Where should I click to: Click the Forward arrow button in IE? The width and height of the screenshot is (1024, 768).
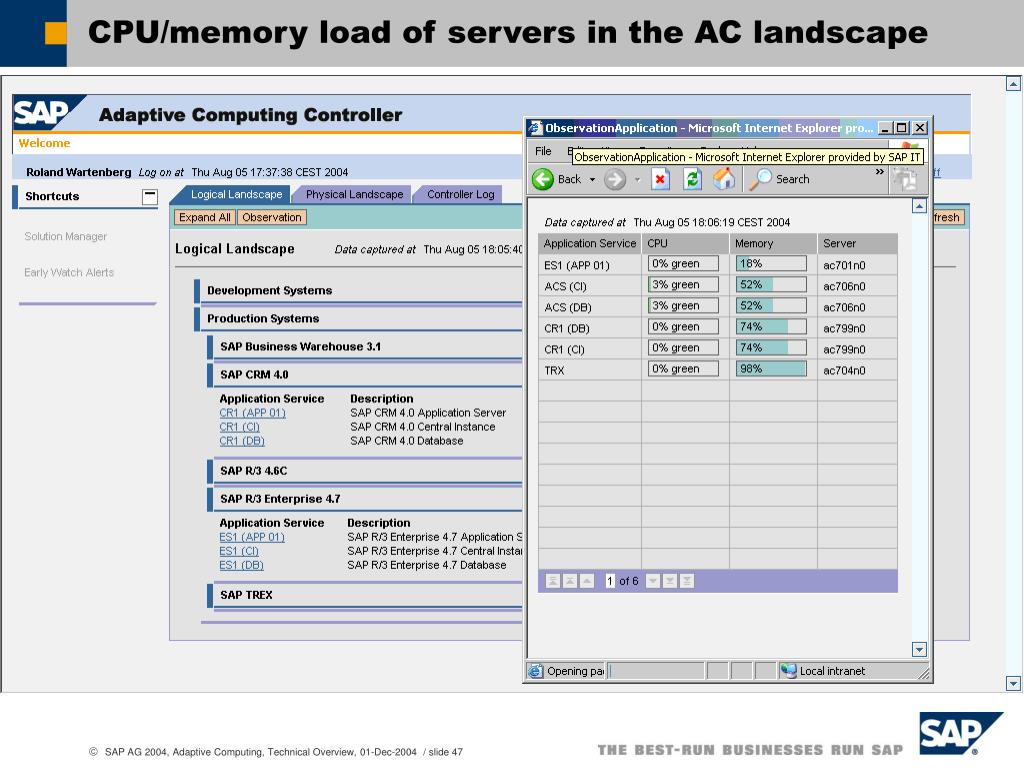coord(615,179)
